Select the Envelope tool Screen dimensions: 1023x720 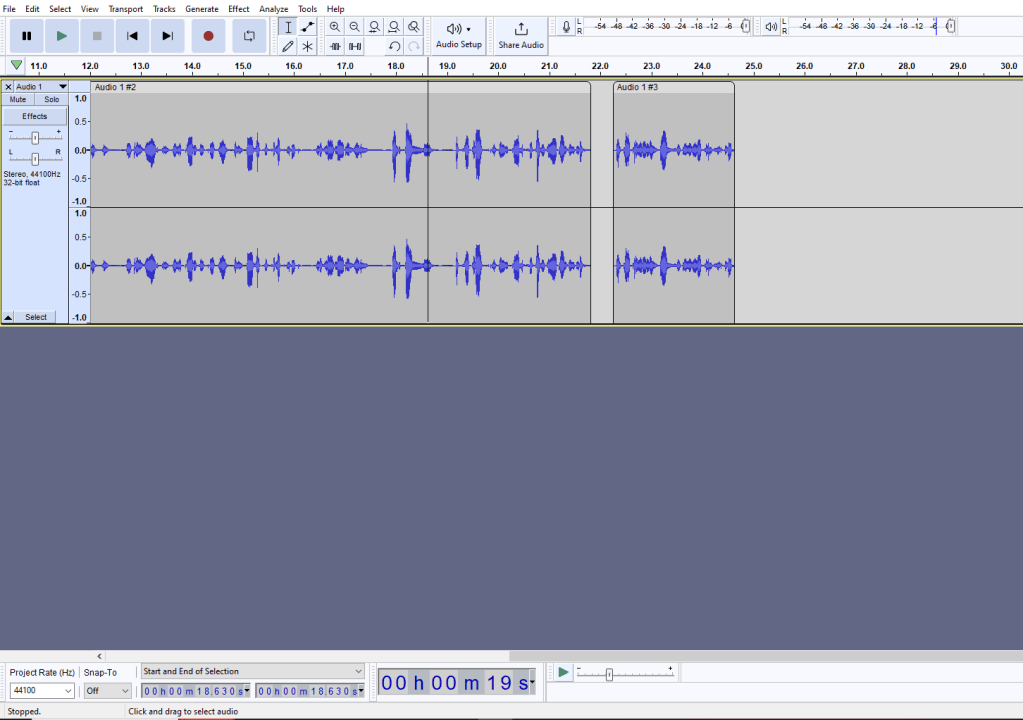point(307,27)
